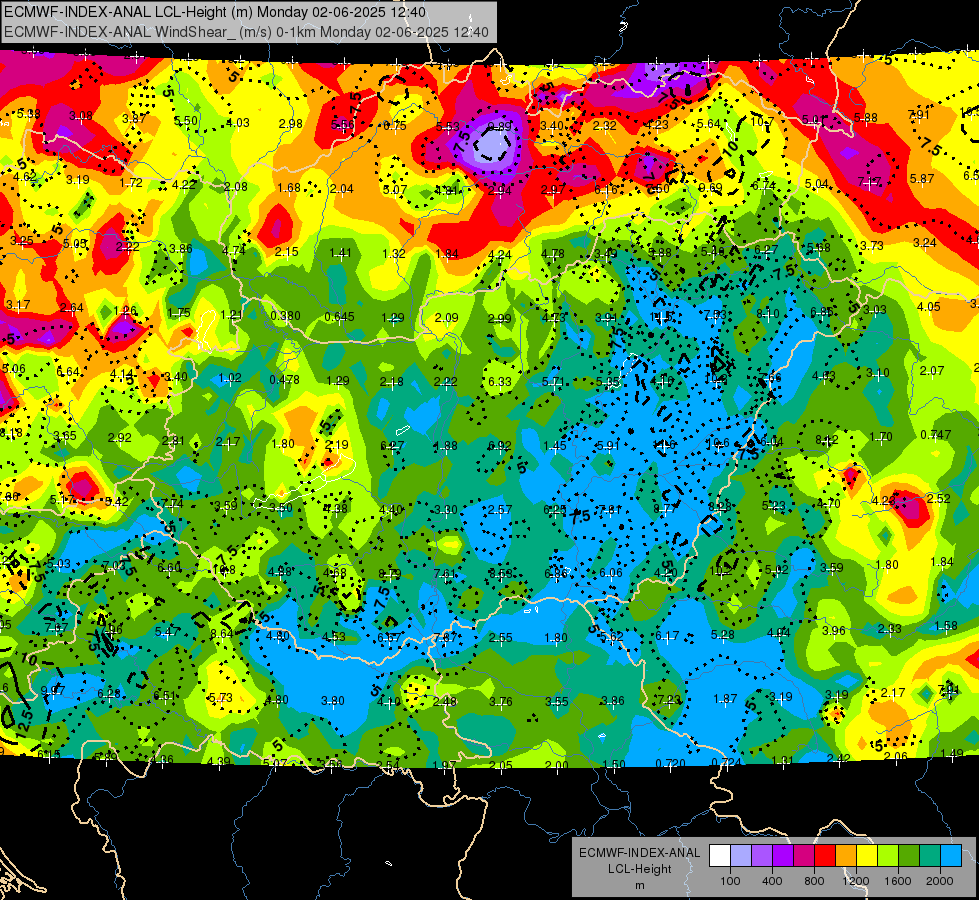This screenshot has width=979, height=900.
Task: Click the '1.41' wind shear value
Action: click(340, 253)
